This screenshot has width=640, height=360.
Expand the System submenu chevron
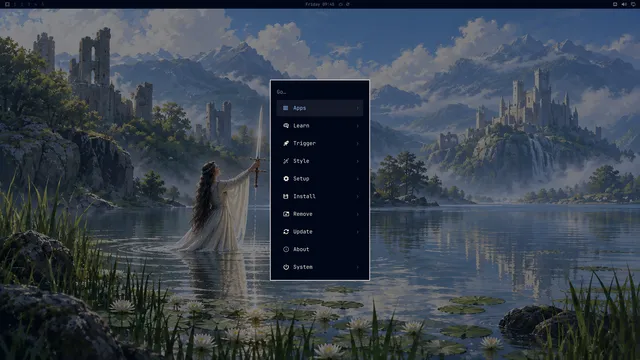tap(358, 267)
